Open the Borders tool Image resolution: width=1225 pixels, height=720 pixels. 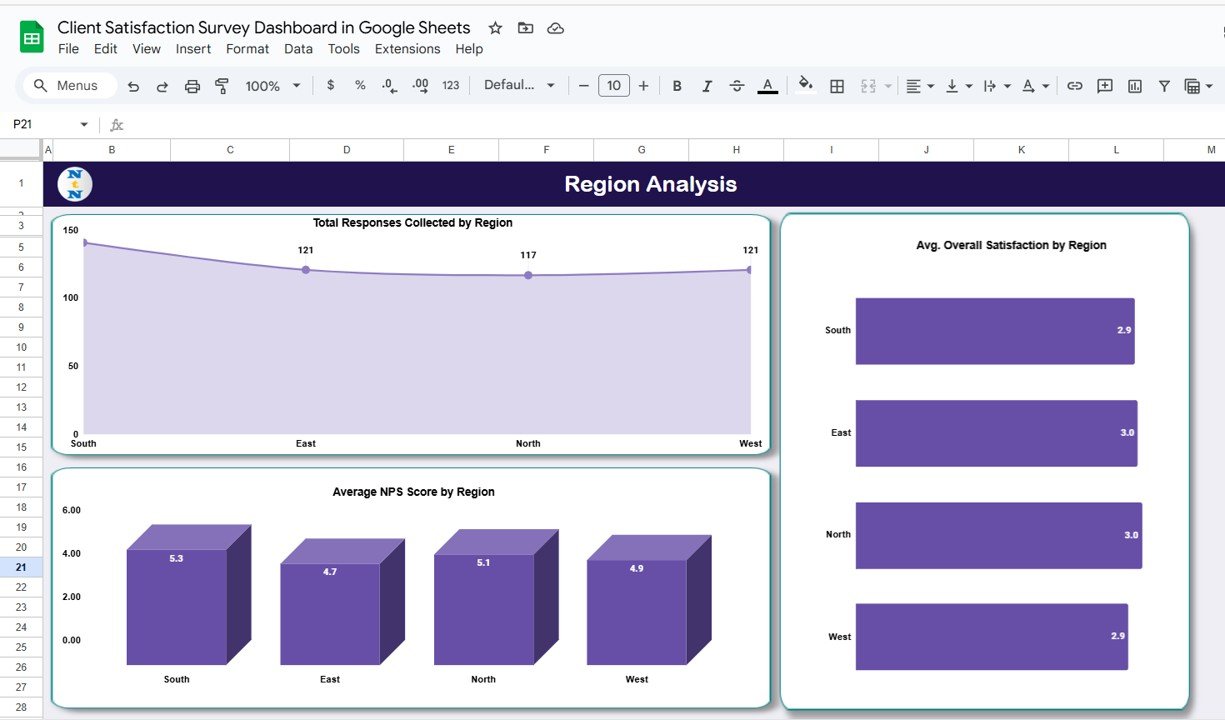point(837,86)
